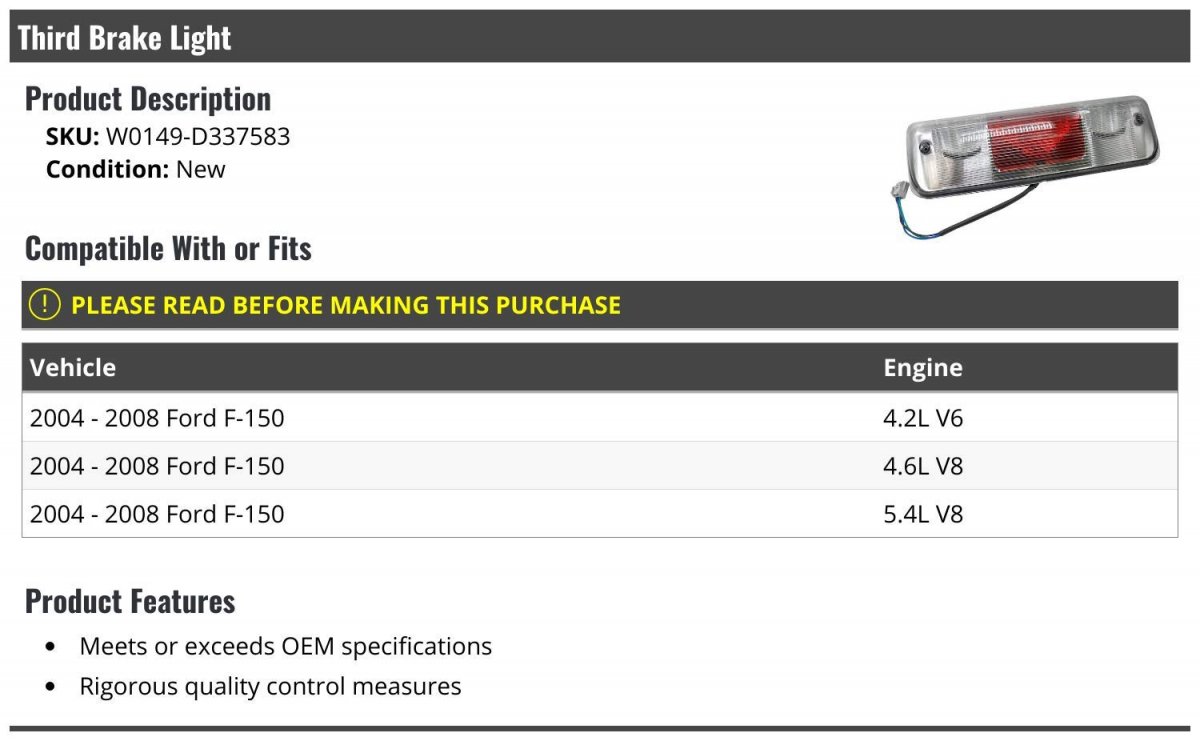Click the yellow exclamation warning icon
Image resolution: width=1200 pixels, height=741 pixels.
pyautogui.click(x=44, y=305)
